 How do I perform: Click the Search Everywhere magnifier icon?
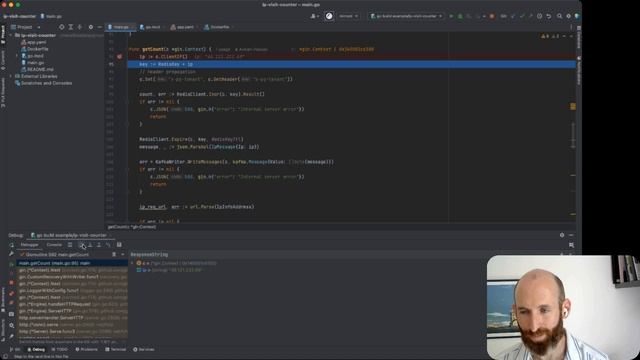tap(560, 16)
